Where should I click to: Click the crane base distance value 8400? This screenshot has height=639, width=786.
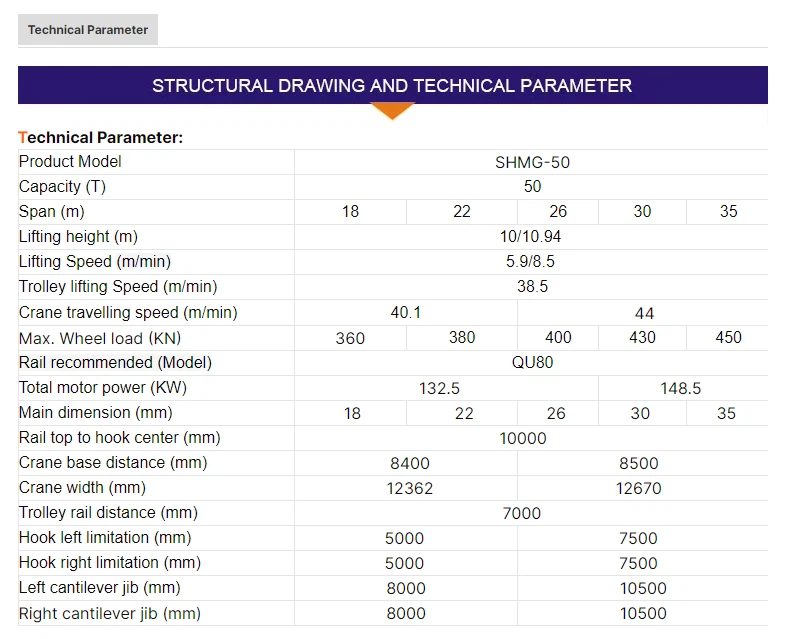(409, 464)
